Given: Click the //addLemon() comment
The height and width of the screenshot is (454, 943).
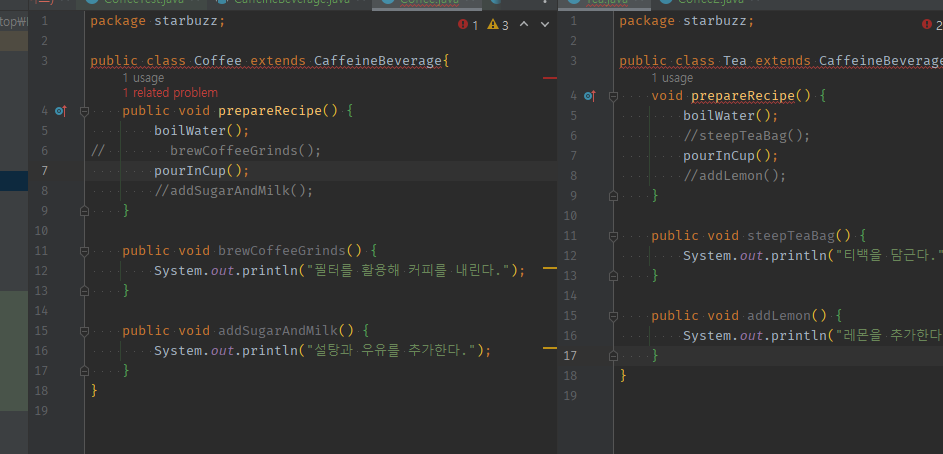Looking at the screenshot, I should pyautogui.click(x=735, y=176).
